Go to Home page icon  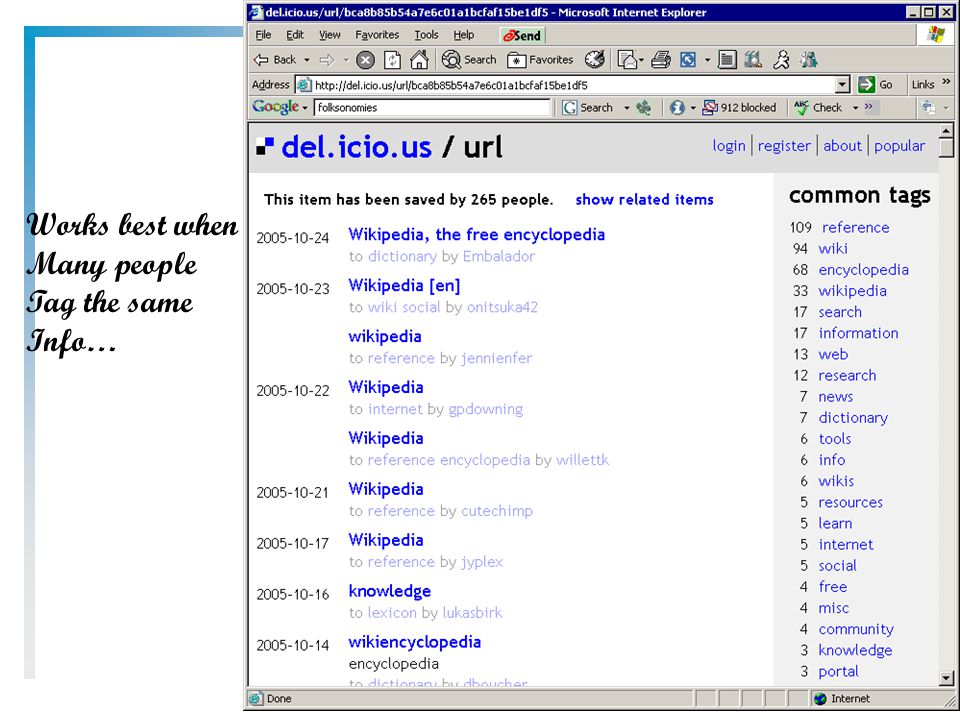click(419, 60)
